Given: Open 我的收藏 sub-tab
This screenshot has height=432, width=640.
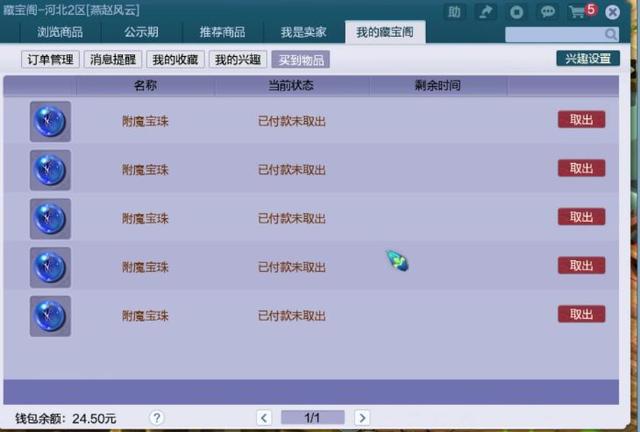Looking at the screenshot, I should click(x=176, y=60).
